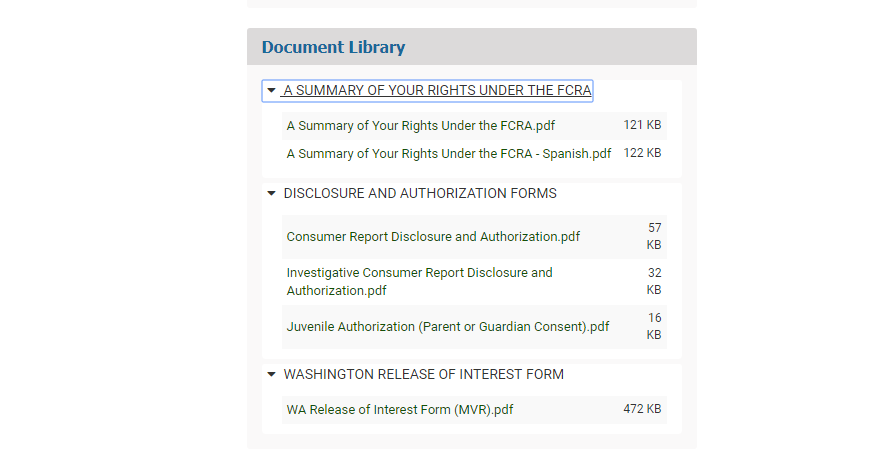Select the Disclosure and Authorization Forms heading
This screenshot has height=453, width=892.
coord(420,193)
